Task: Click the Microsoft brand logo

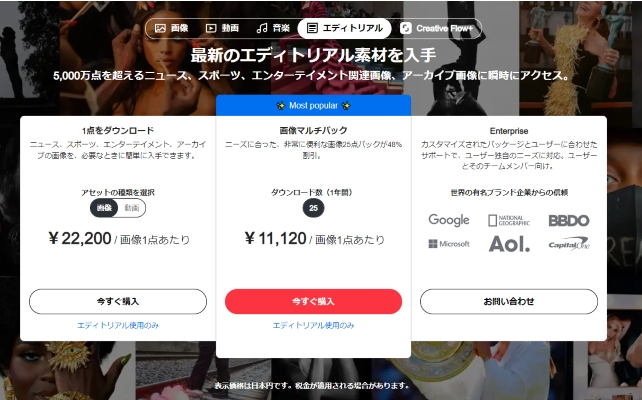Action: [449, 244]
